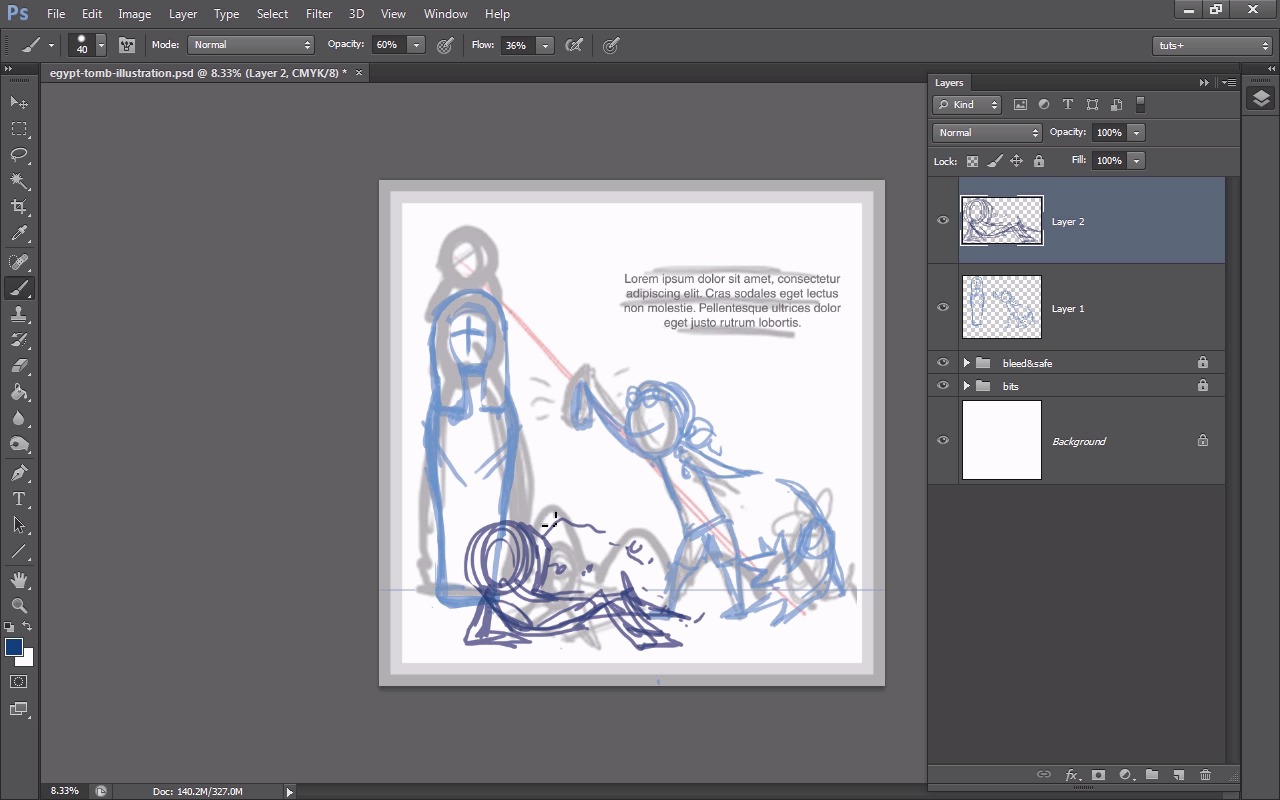Screen dimensions: 1280x800
Task: Click the foreground color swatch
Action: 14,647
